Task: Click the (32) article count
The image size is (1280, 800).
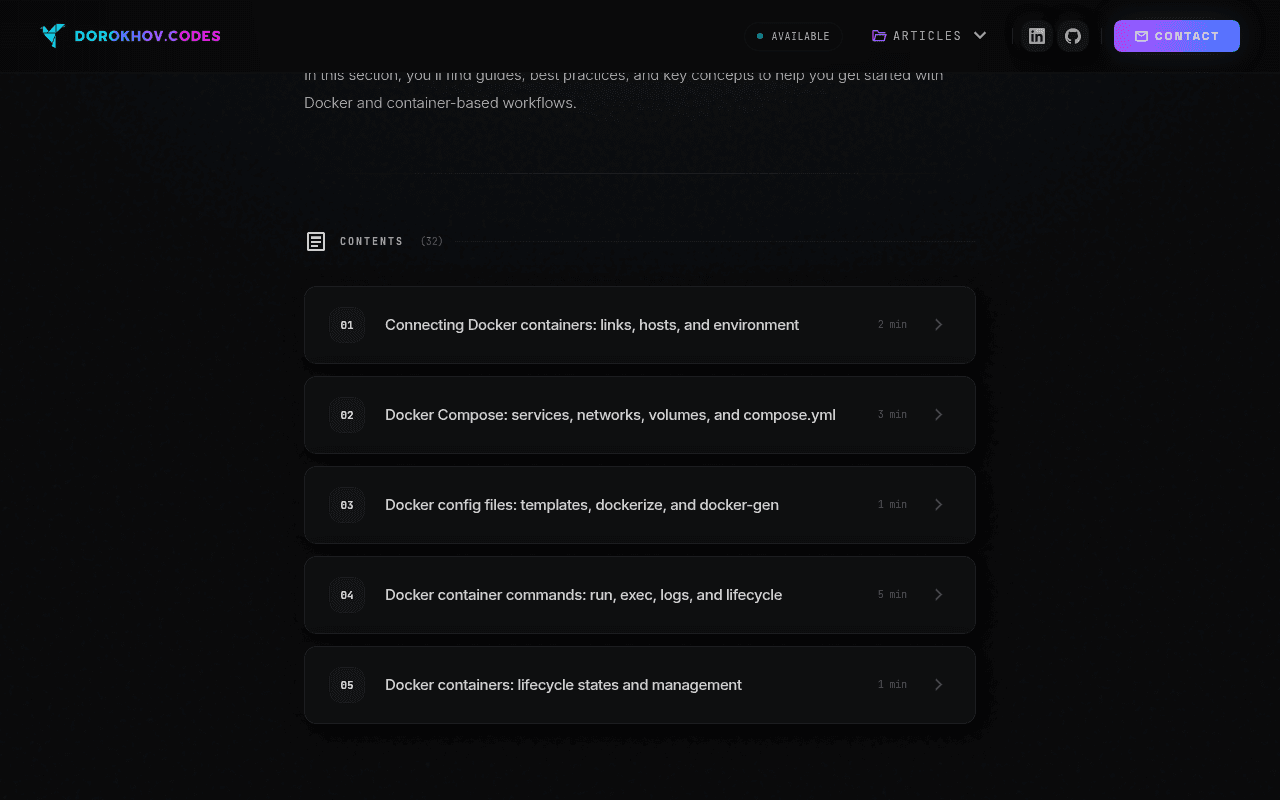Action: 432,241
